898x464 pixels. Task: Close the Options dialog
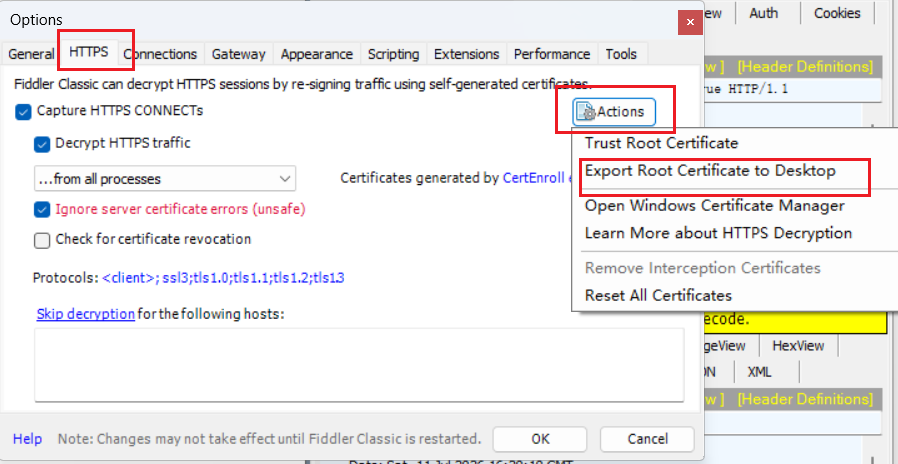pyautogui.click(x=690, y=22)
